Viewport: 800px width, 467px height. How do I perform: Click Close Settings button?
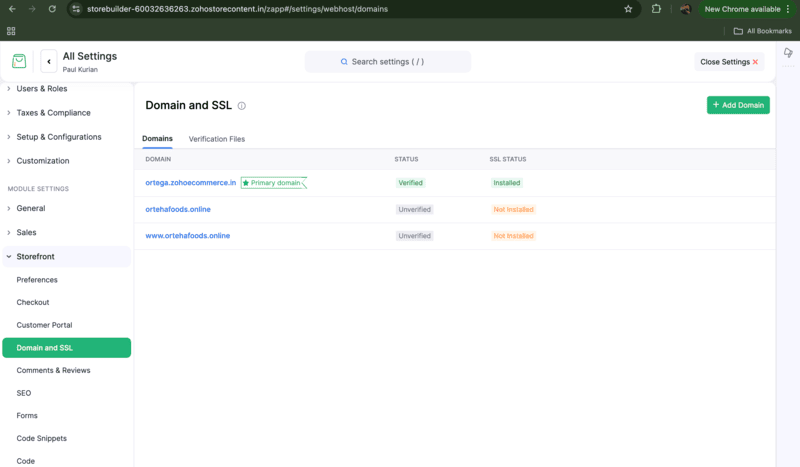pyautogui.click(x=729, y=62)
